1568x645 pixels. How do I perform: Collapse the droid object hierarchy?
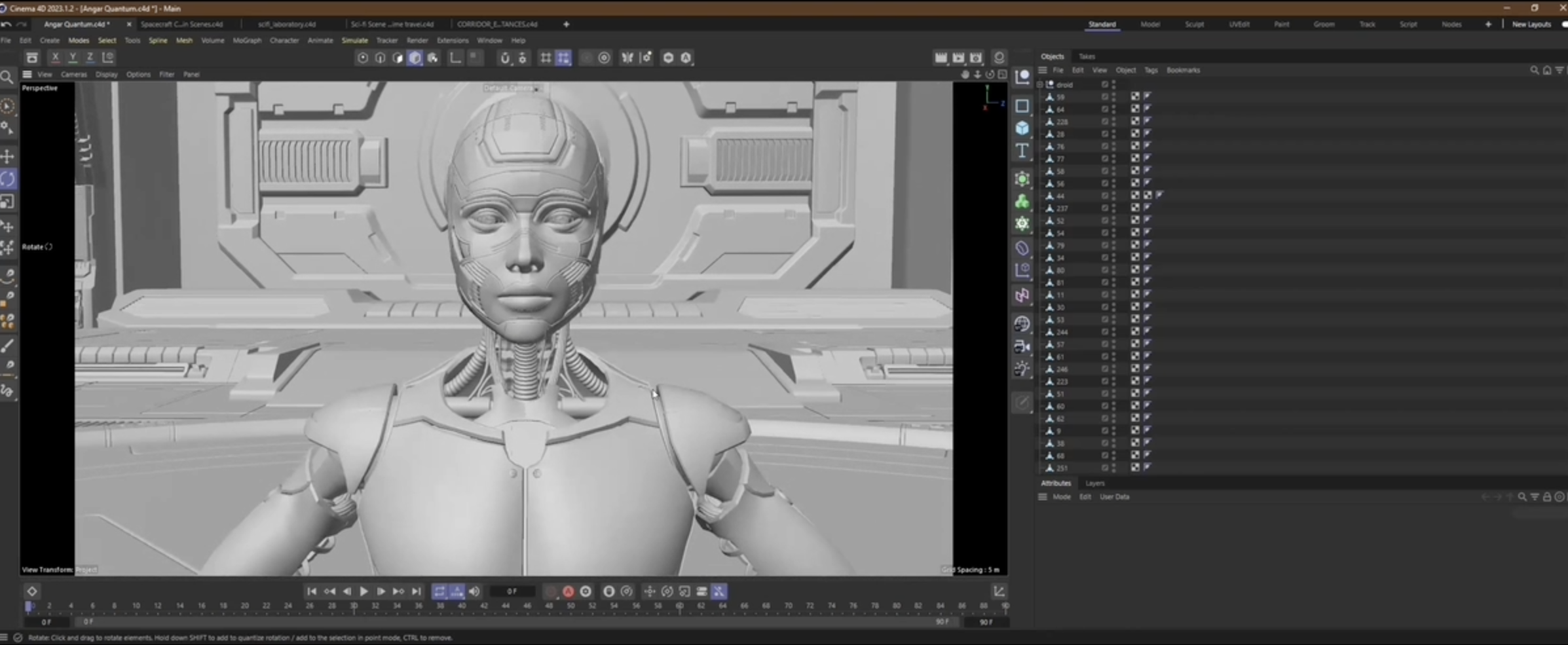(1040, 84)
